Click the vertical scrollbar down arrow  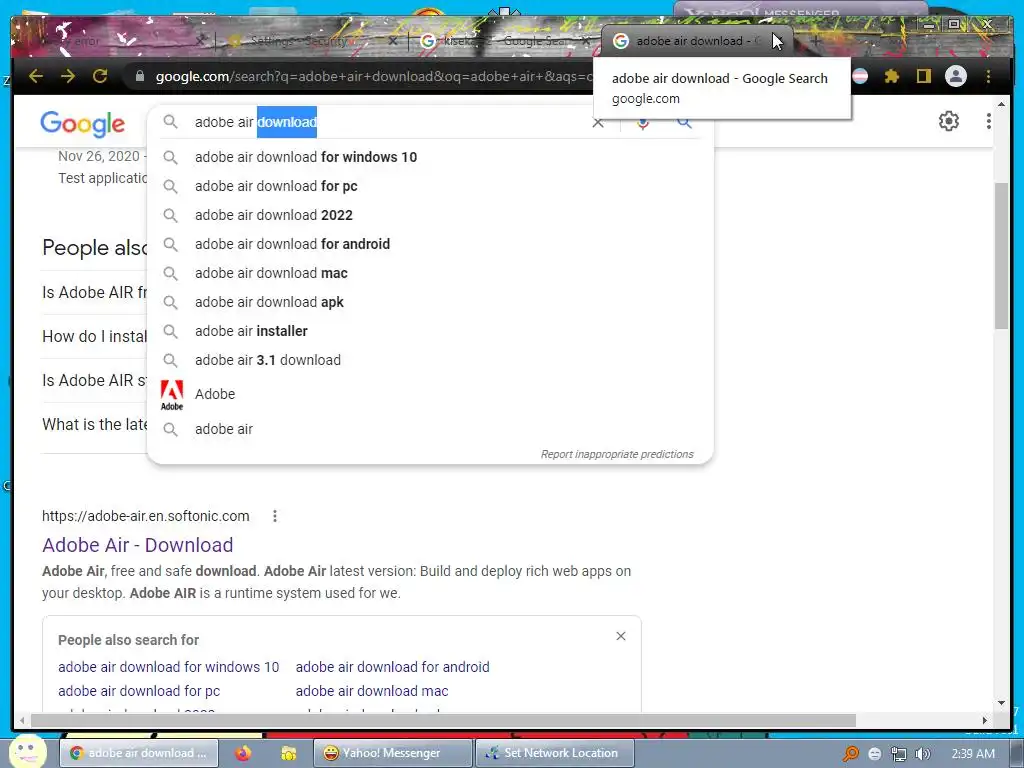tap(1002, 703)
